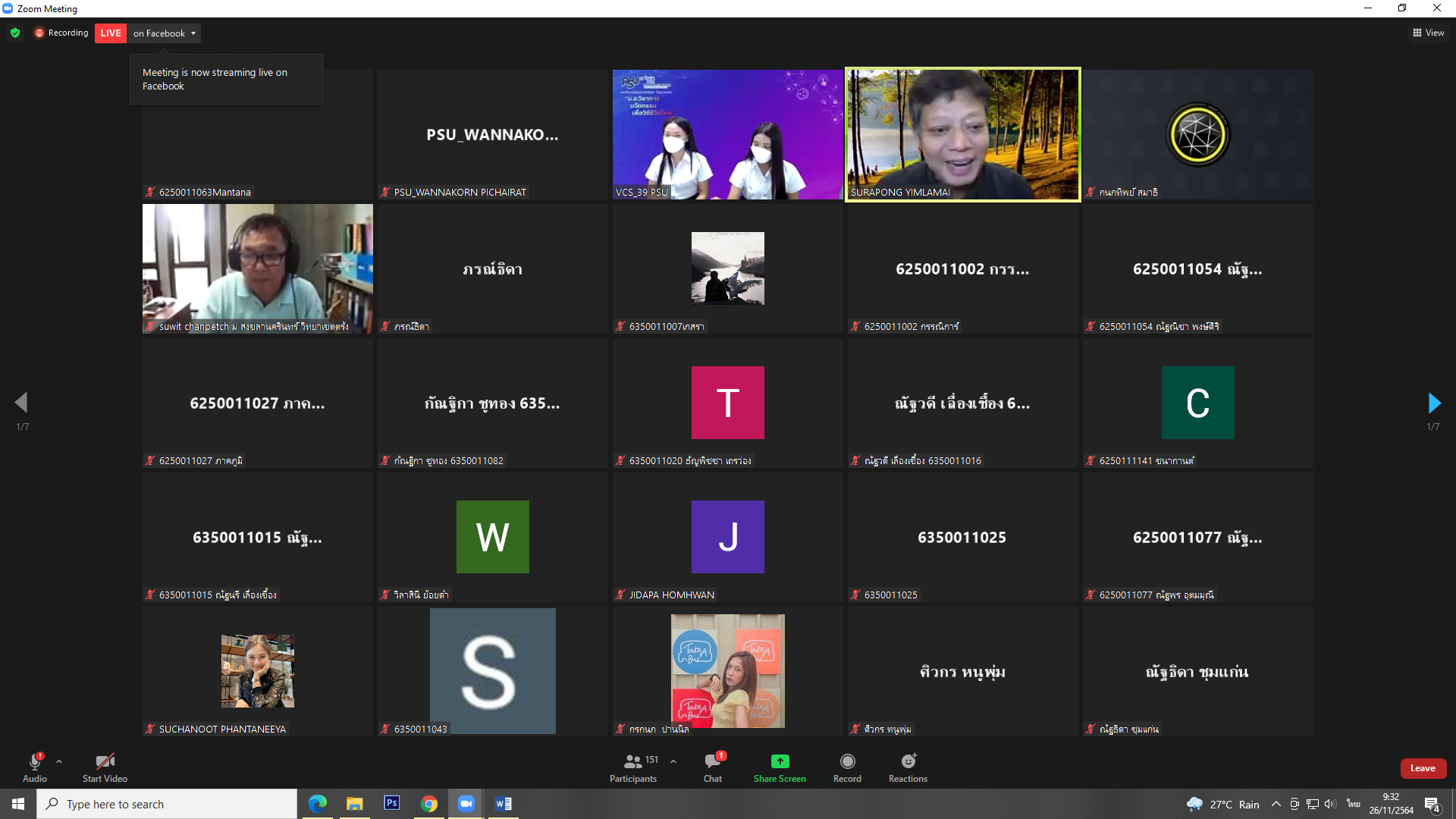Click the green encryption shield icon

pos(15,33)
